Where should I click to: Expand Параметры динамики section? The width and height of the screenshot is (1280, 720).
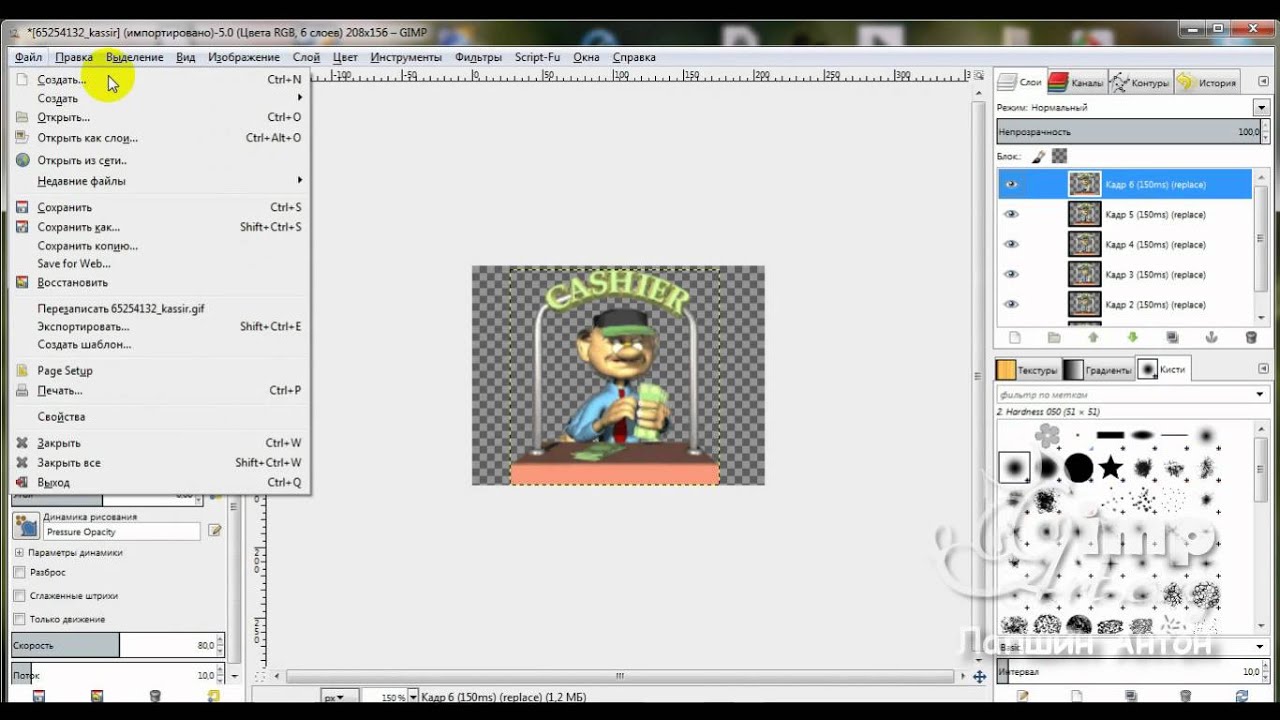point(19,552)
